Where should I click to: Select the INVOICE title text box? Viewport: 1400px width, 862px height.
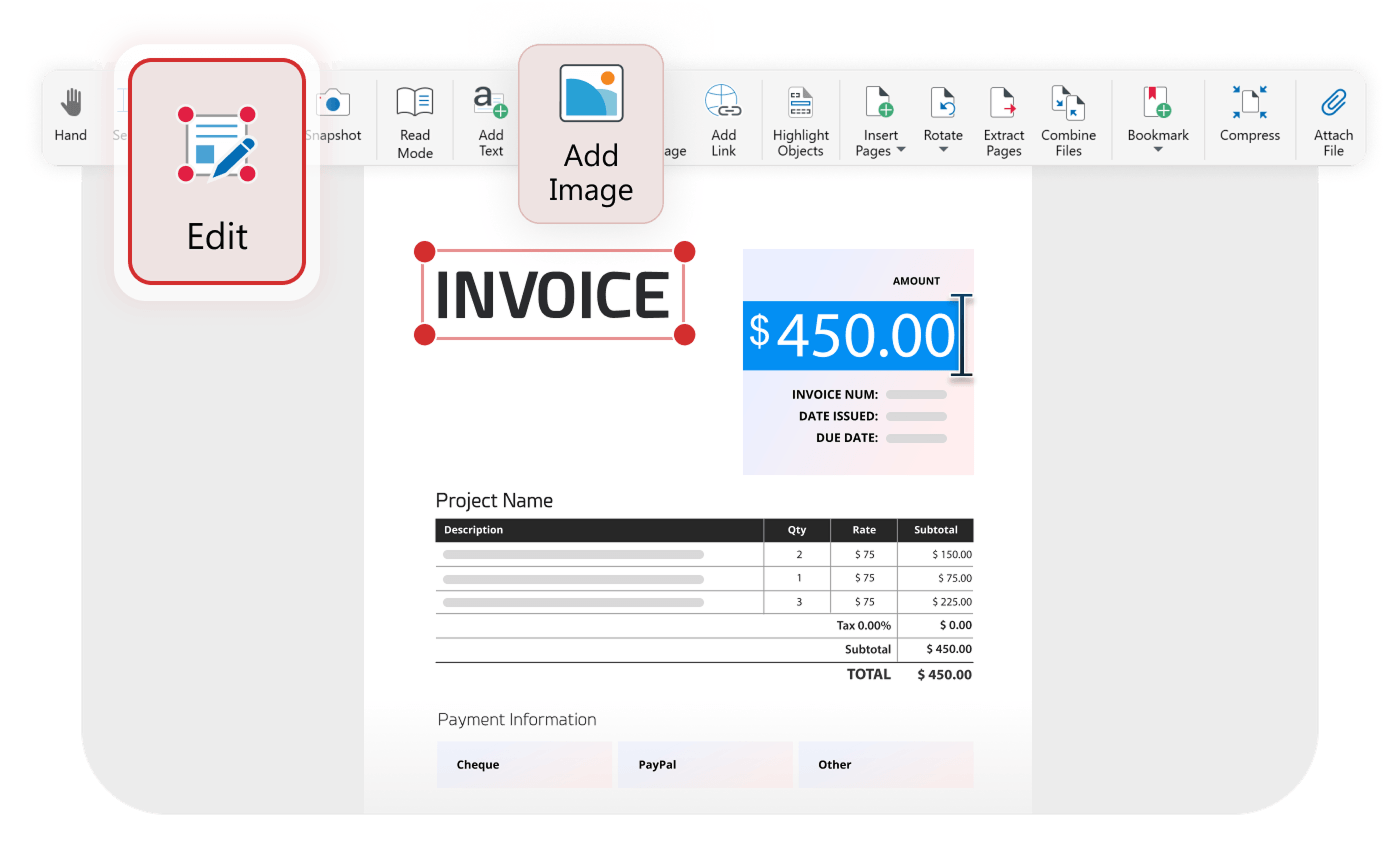coord(553,295)
